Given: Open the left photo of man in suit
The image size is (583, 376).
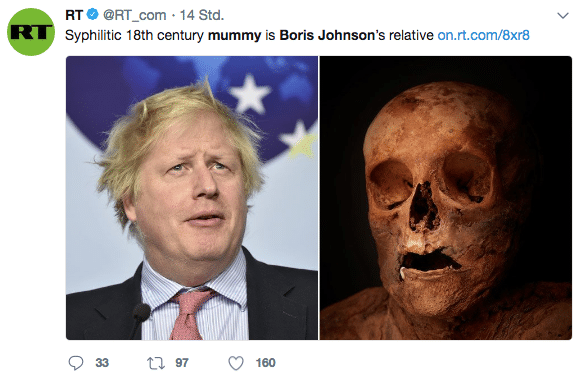Looking at the screenshot, I should 192,198.
